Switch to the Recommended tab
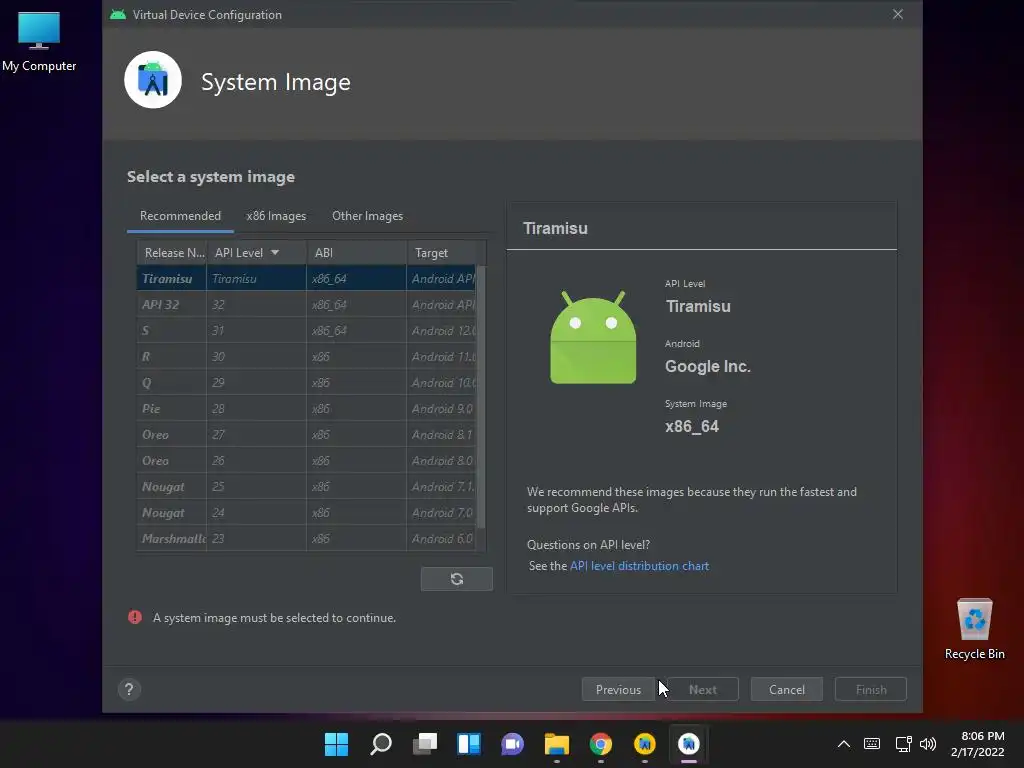The width and height of the screenshot is (1024, 768). pos(180,216)
